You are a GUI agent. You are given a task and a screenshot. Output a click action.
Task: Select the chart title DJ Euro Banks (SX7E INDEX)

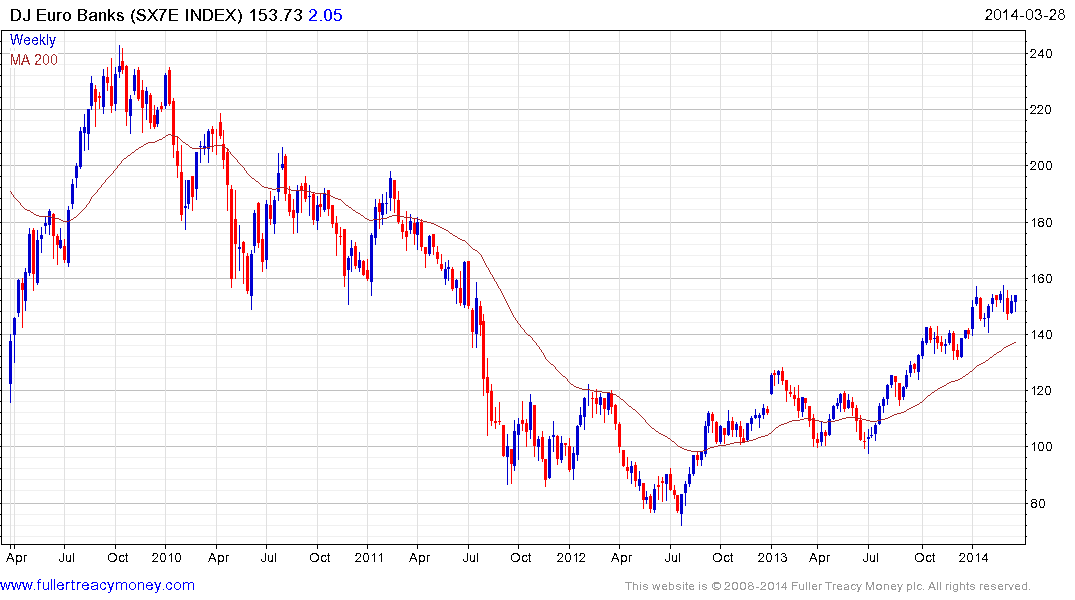tap(126, 15)
